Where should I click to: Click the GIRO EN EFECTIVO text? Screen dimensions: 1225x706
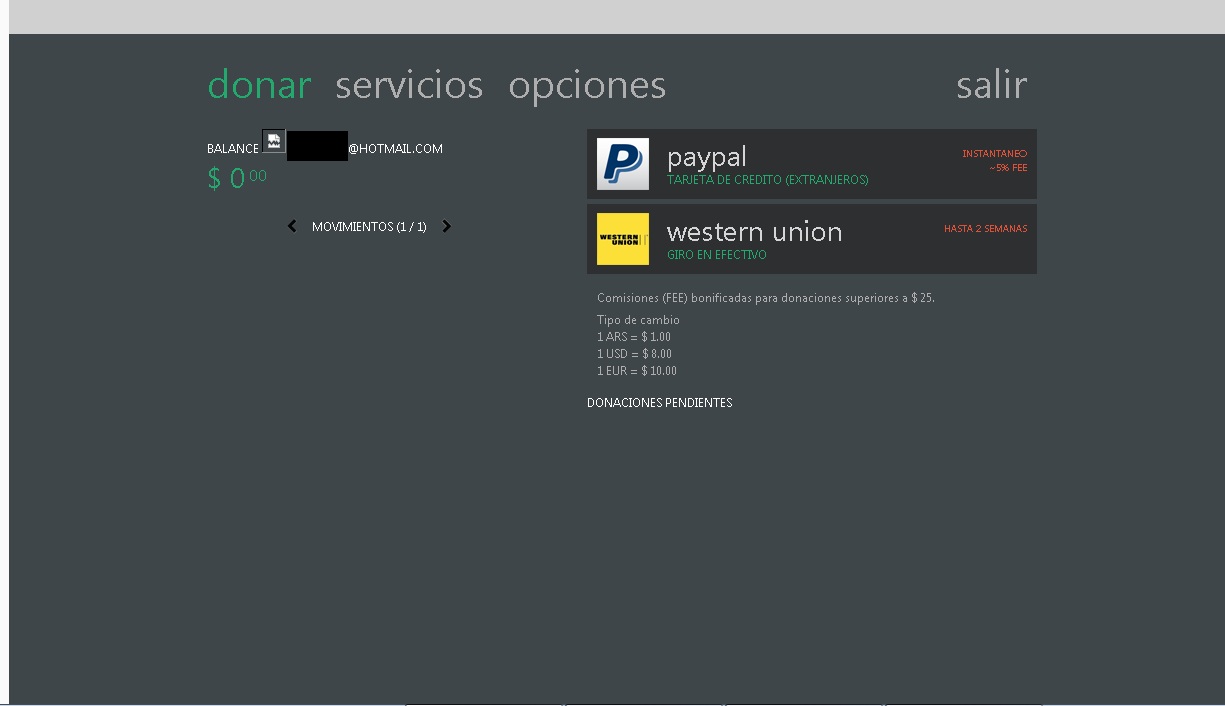click(x=717, y=255)
